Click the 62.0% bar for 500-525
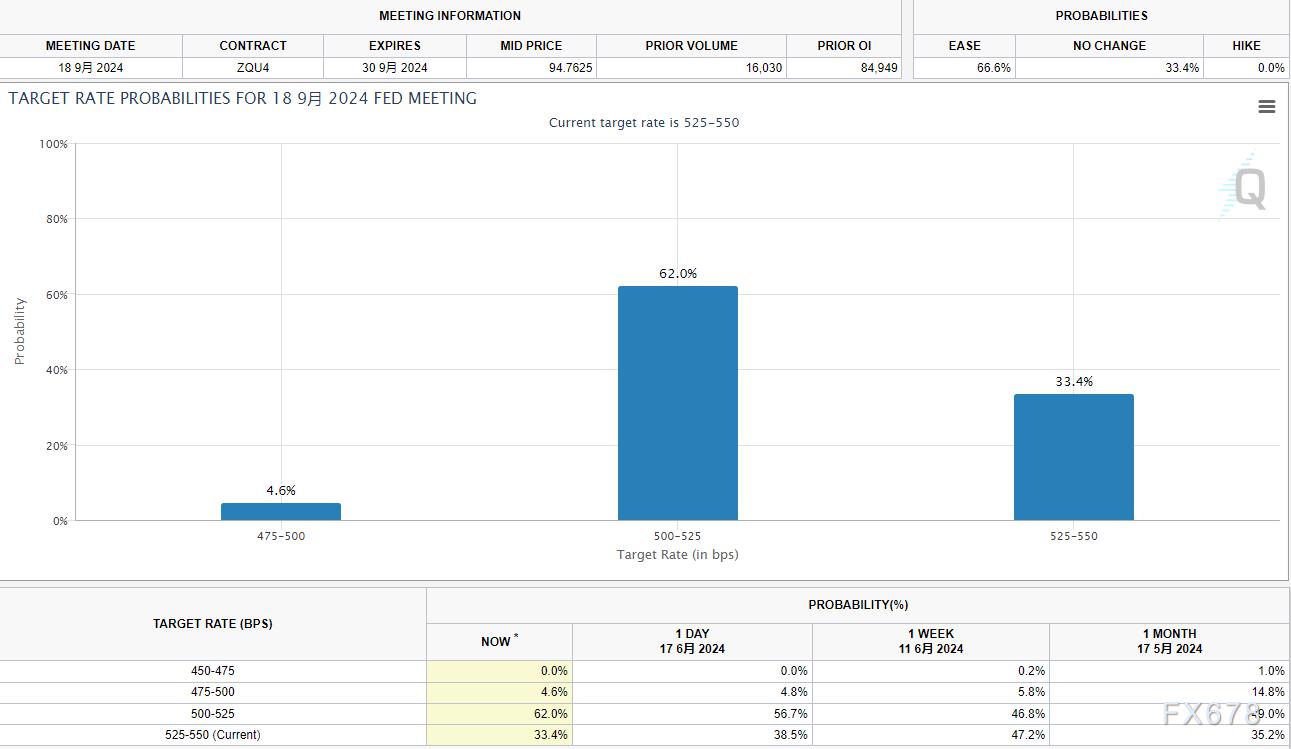The image size is (1291, 749). point(677,403)
